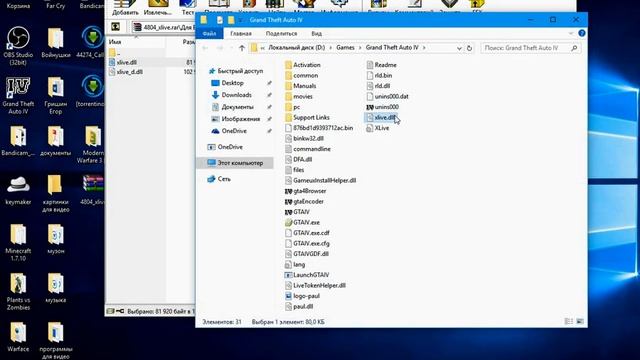Open the Plants vs Zombies desktop shortcut
This screenshot has width=640, height=360.
click(x=18, y=291)
